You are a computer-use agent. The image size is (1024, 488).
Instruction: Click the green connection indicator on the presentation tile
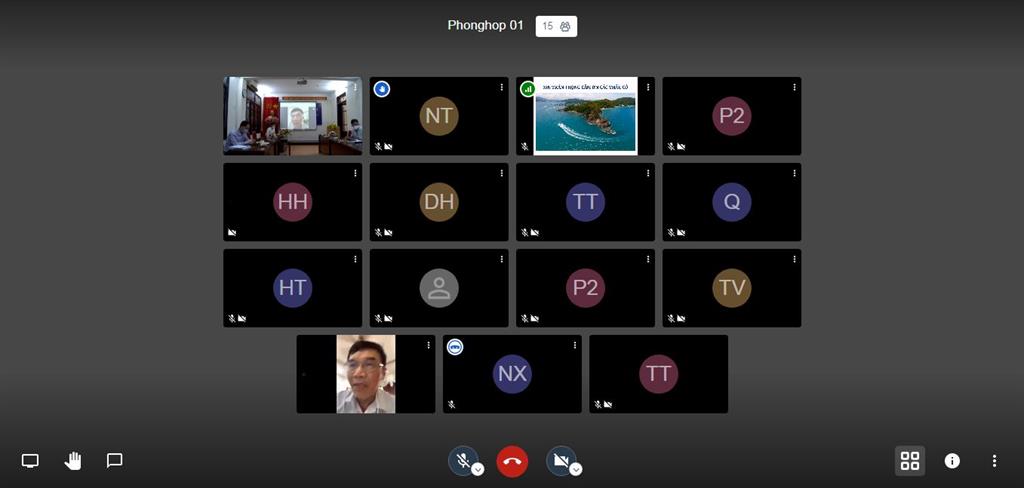pyautogui.click(x=527, y=89)
